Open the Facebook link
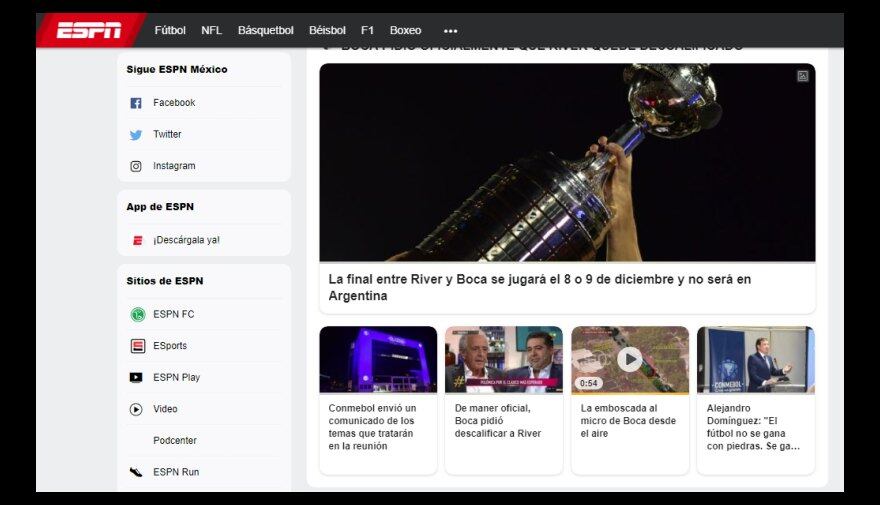Image resolution: width=880 pixels, height=505 pixels. tap(174, 103)
